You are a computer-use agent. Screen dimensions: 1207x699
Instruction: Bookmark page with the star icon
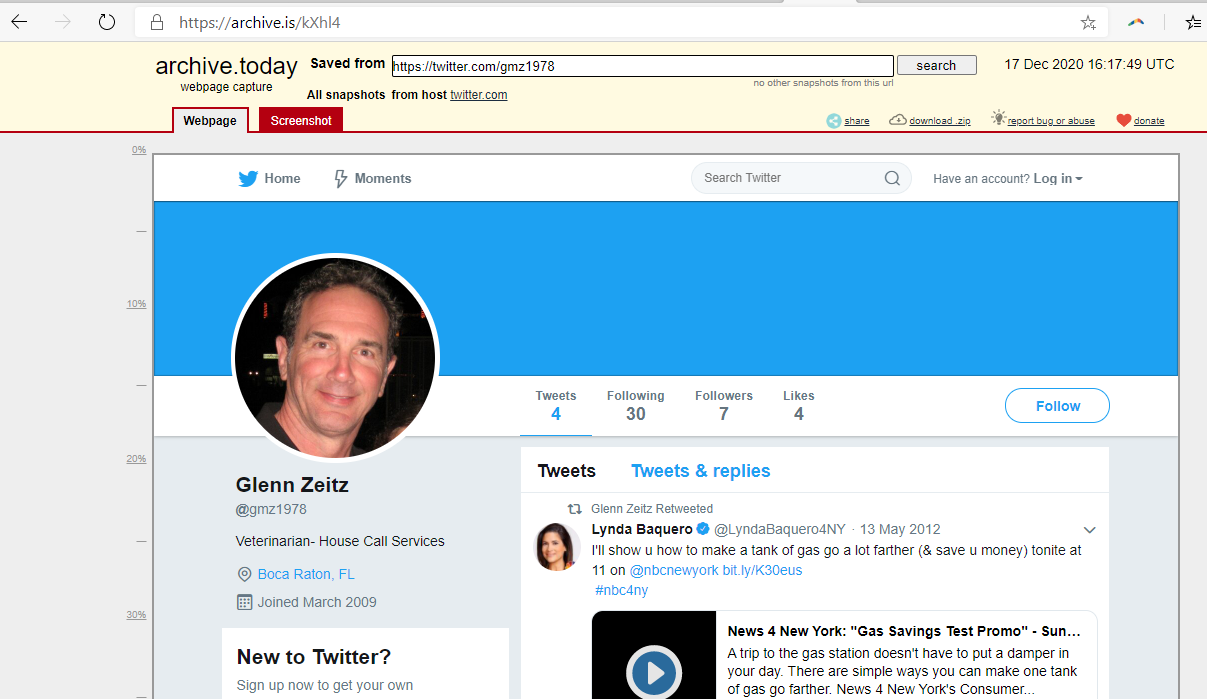pyautogui.click(x=1088, y=22)
